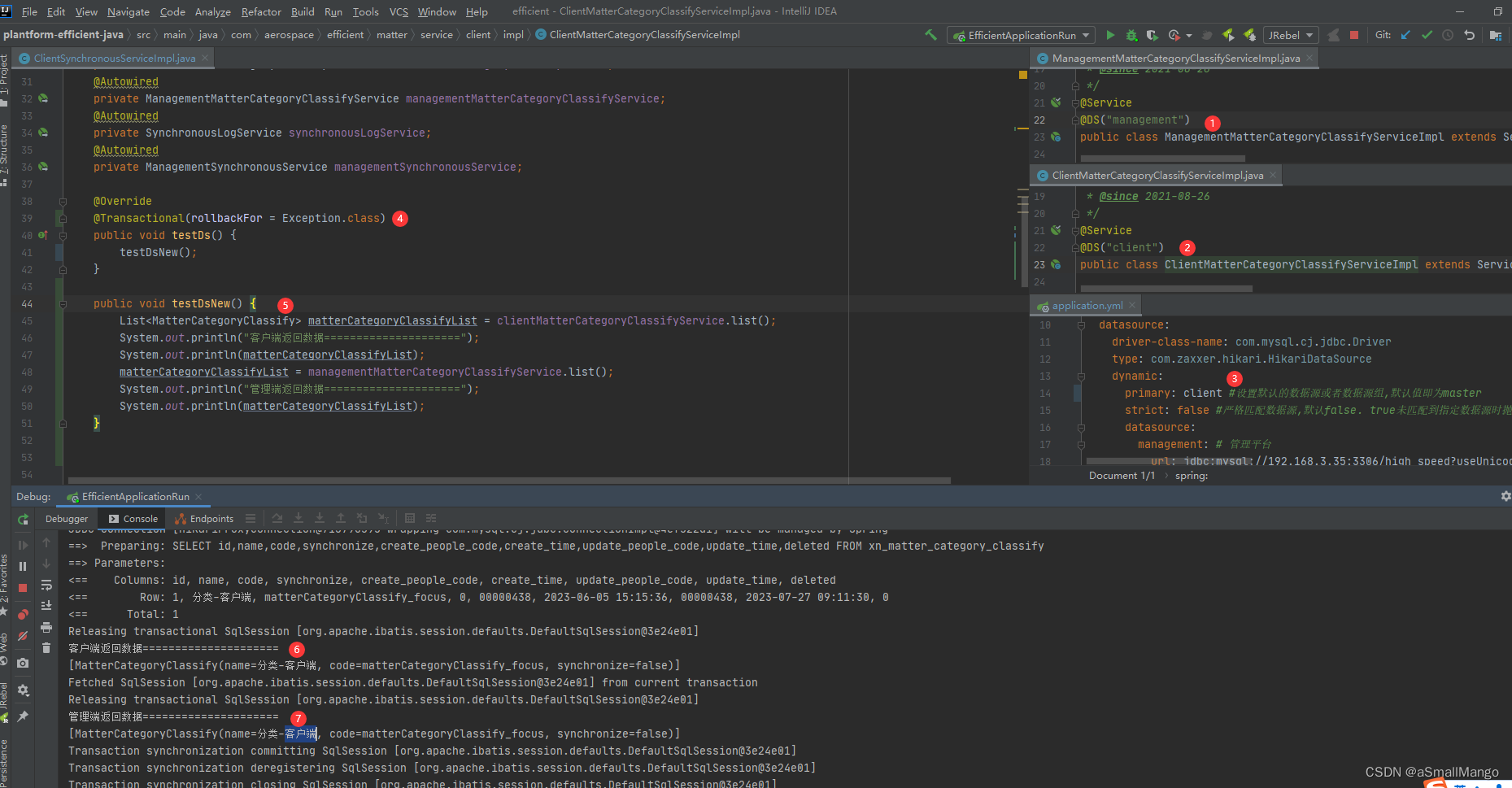This screenshot has height=788, width=1512.
Task: Click View Breakpoints red circles icon
Action: coord(23,615)
